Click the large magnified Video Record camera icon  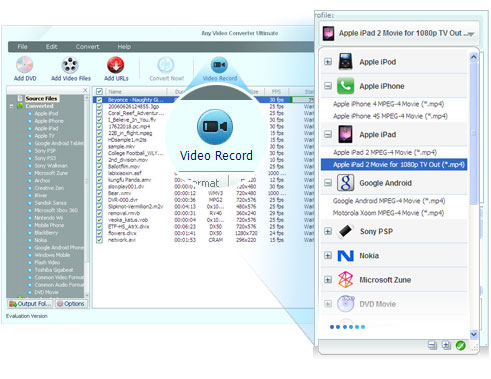[215, 126]
